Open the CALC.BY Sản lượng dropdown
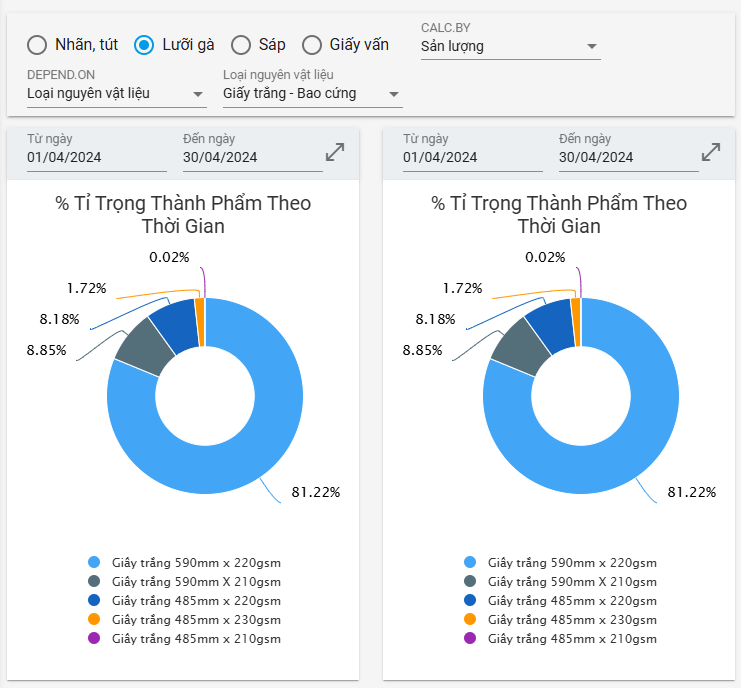 pos(510,47)
